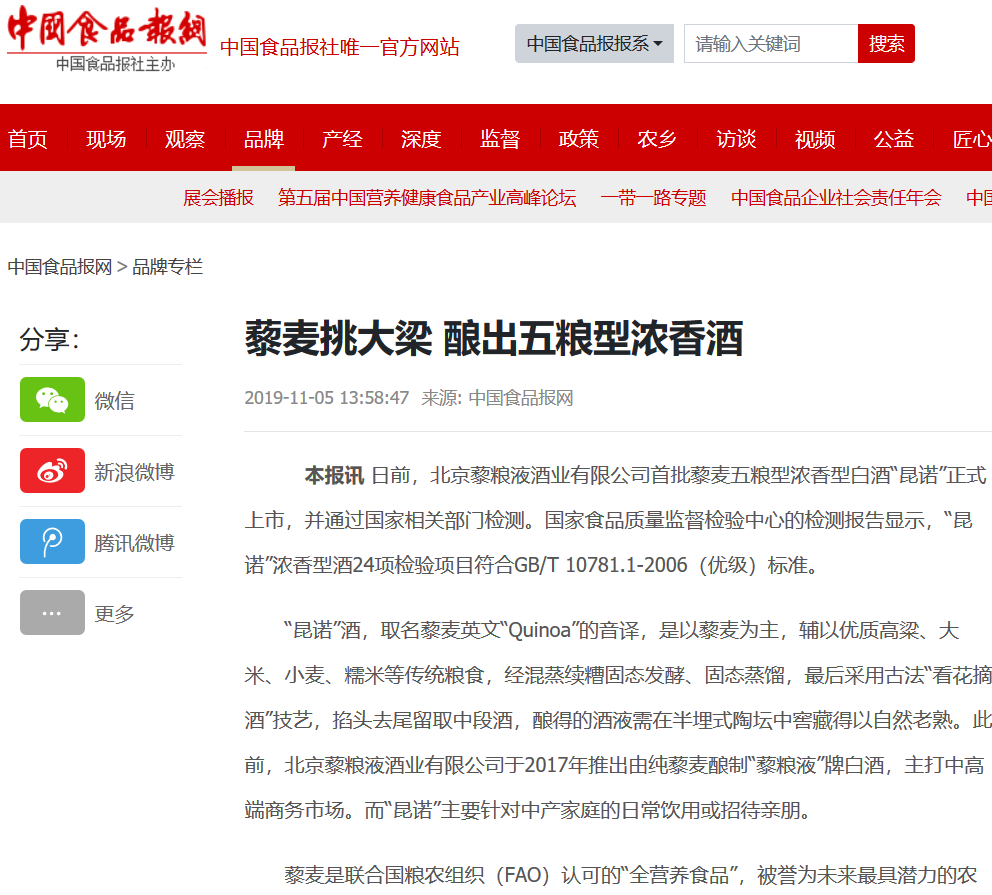Click the article title 藜麦挑大梁 酿出五粮型浓香酒
This screenshot has width=992, height=895.
494,338
